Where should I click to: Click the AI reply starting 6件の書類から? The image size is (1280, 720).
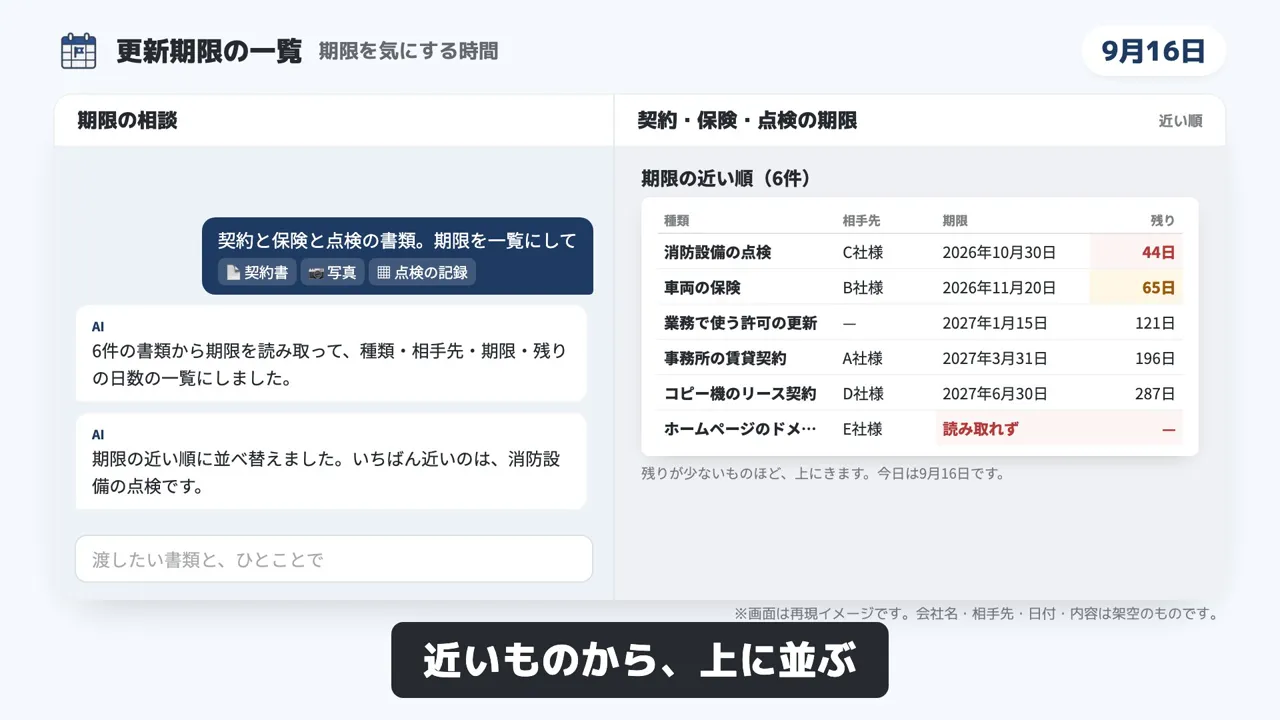click(x=331, y=353)
